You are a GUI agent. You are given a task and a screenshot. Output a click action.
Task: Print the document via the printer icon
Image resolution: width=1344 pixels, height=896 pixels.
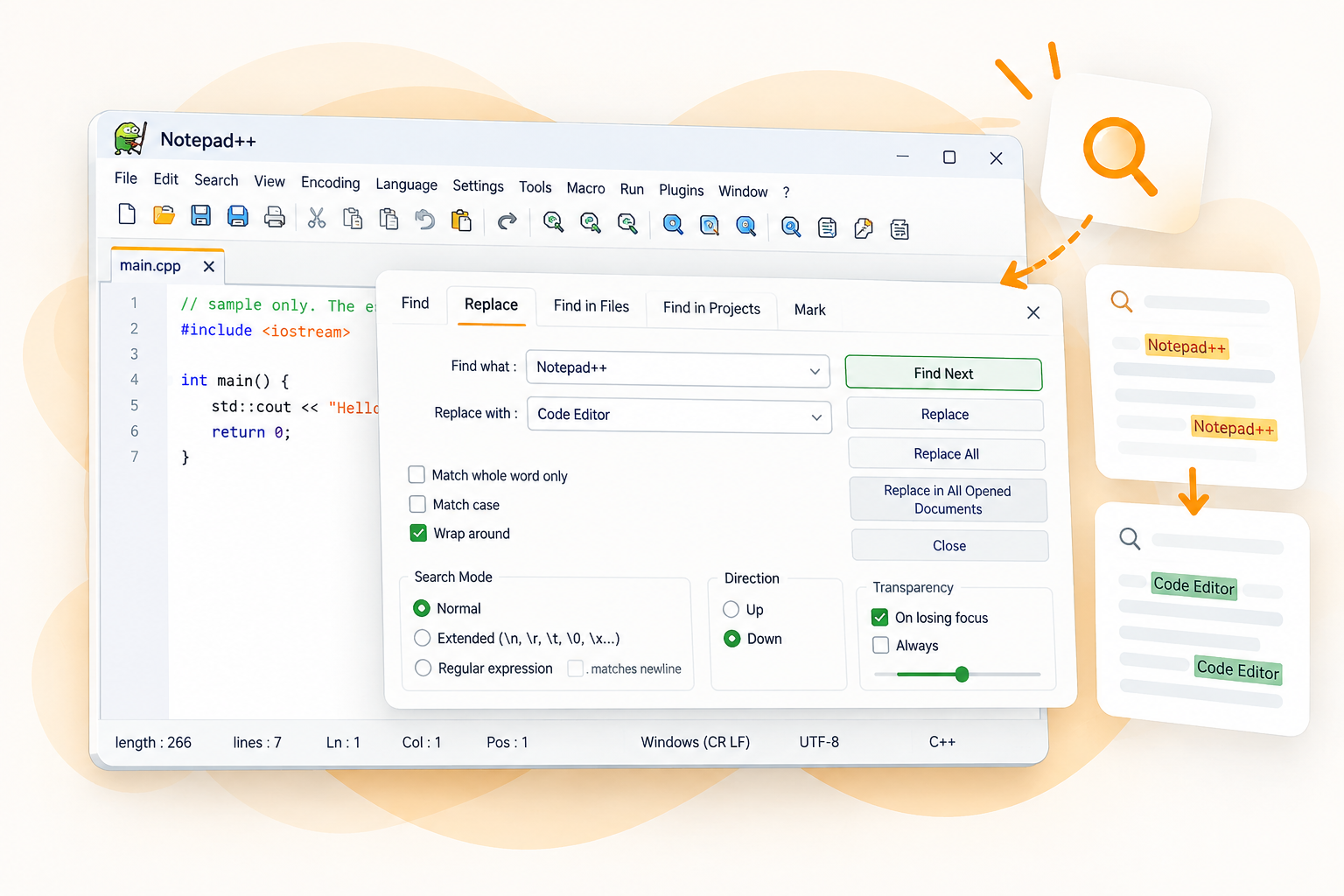[275, 217]
